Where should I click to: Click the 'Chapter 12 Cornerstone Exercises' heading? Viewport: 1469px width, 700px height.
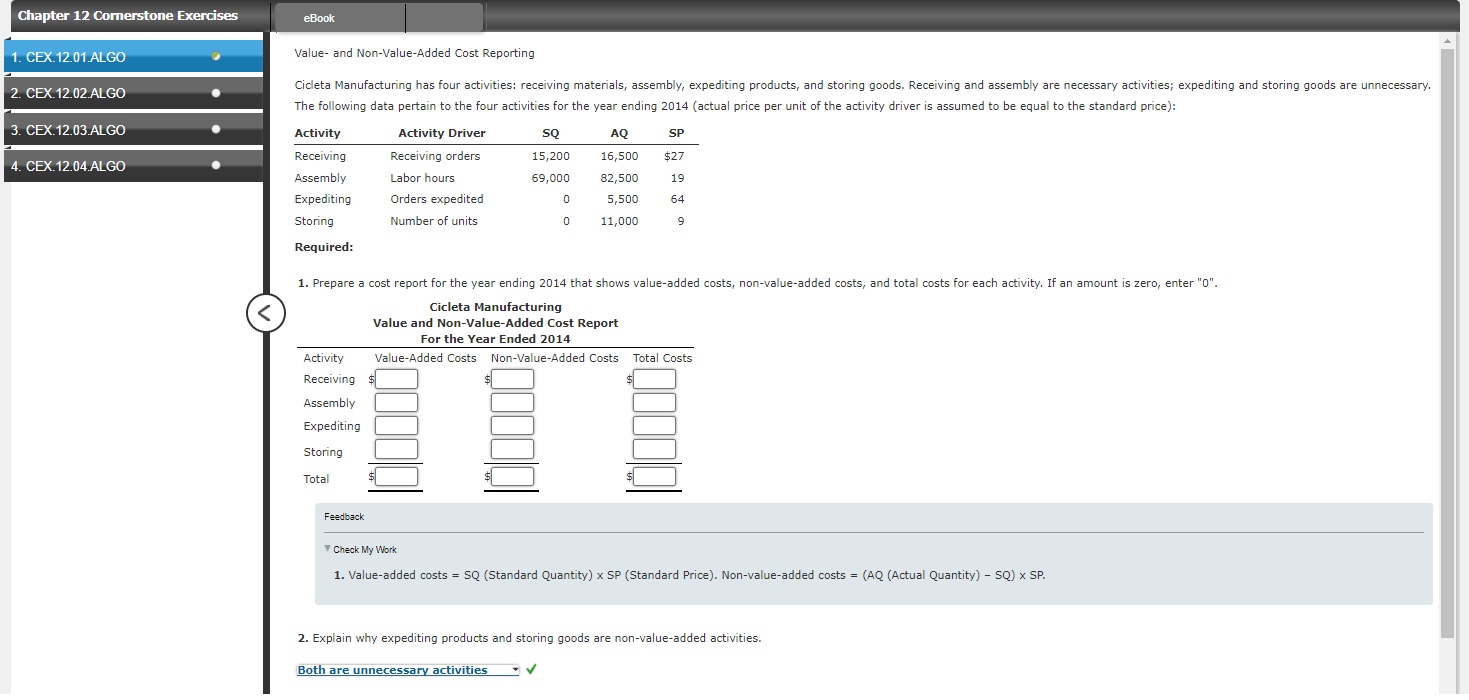(x=128, y=15)
